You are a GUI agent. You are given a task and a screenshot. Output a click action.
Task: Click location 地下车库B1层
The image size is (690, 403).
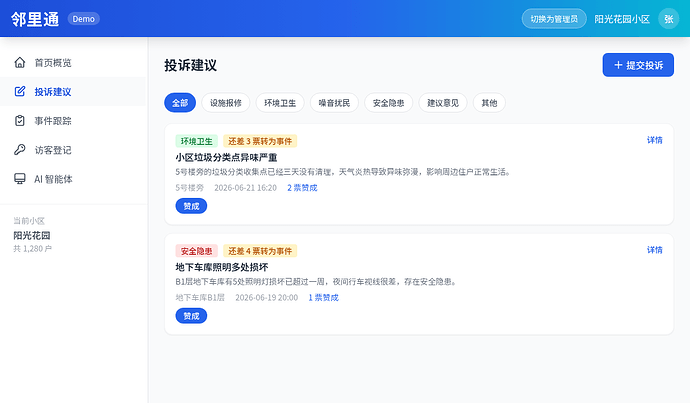(200, 298)
